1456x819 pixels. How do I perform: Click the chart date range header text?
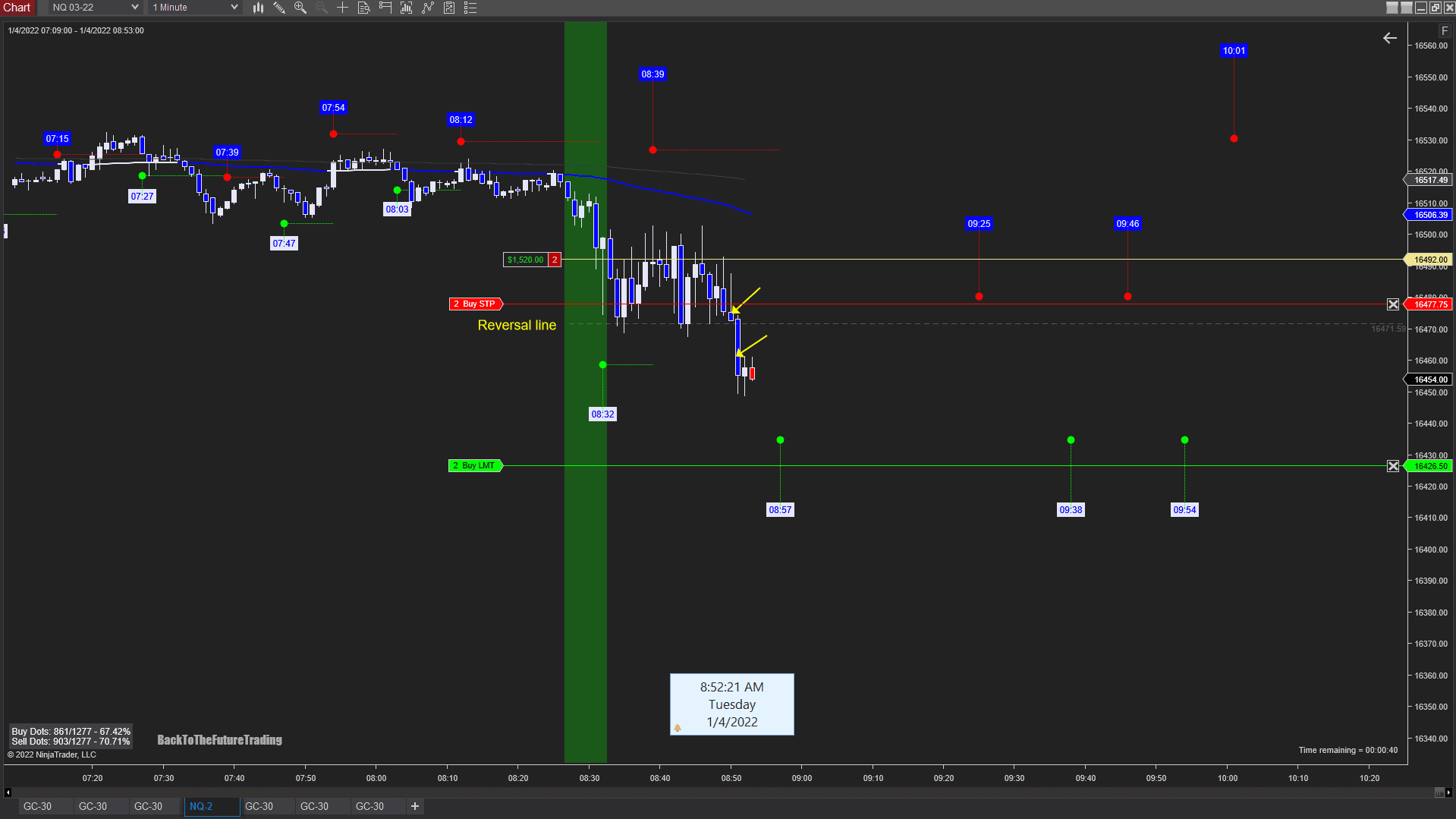pyautogui.click(x=76, y=30)
